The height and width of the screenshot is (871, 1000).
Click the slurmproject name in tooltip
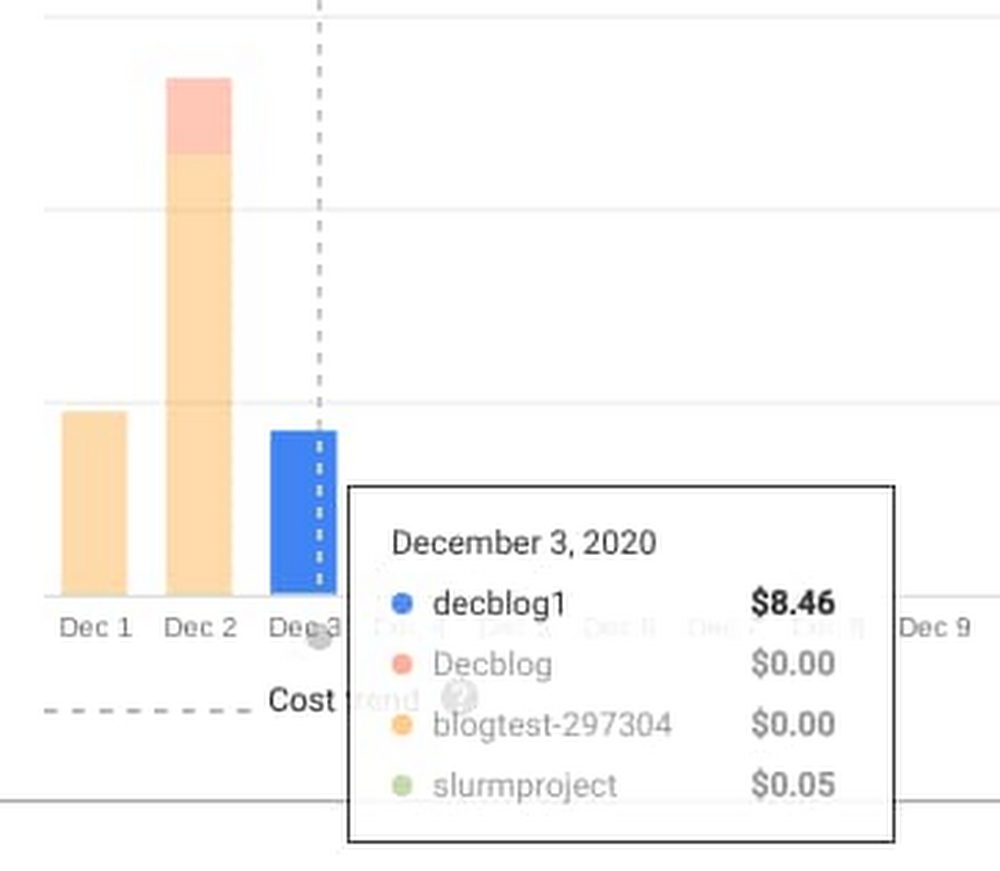[525, 786]
